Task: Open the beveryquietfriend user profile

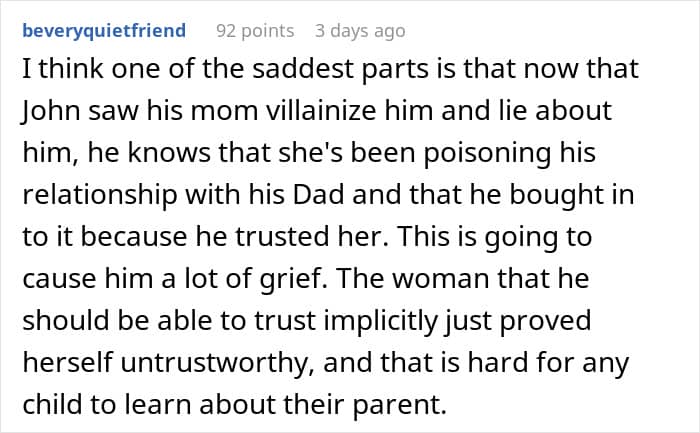Action: pyautogui.click(x=103, y=31)
